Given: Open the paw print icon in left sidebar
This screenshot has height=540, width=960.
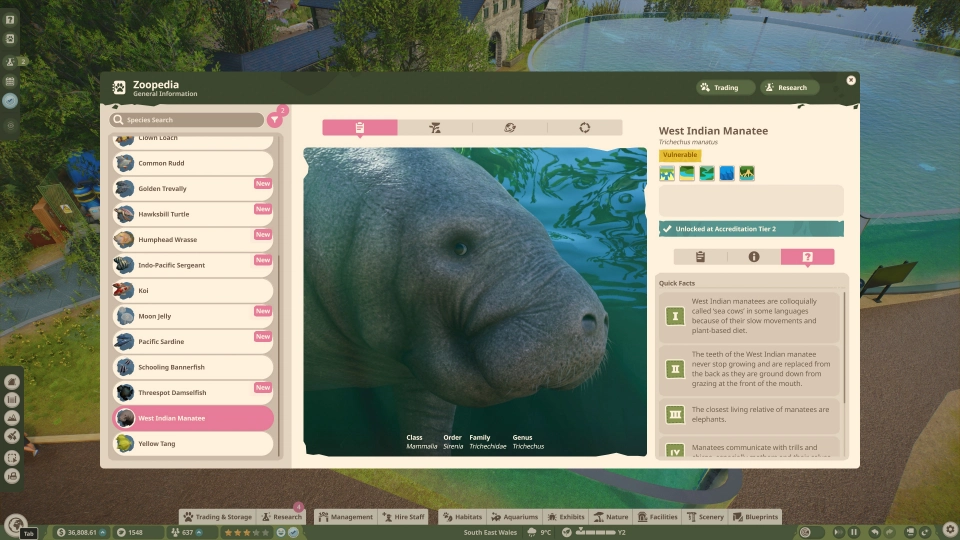Looking at the screenshot, I should [10, 39].
